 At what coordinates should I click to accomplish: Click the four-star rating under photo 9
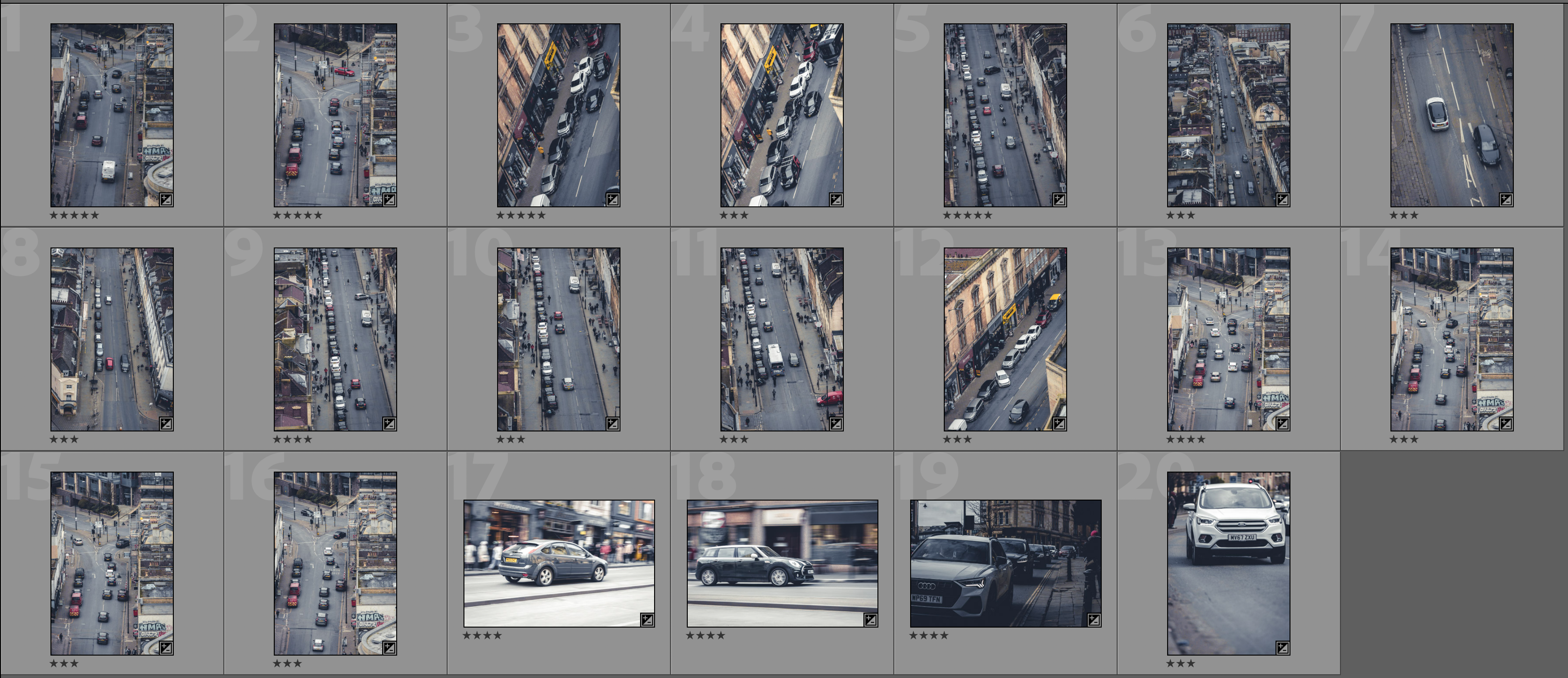(x=292, y=439)
